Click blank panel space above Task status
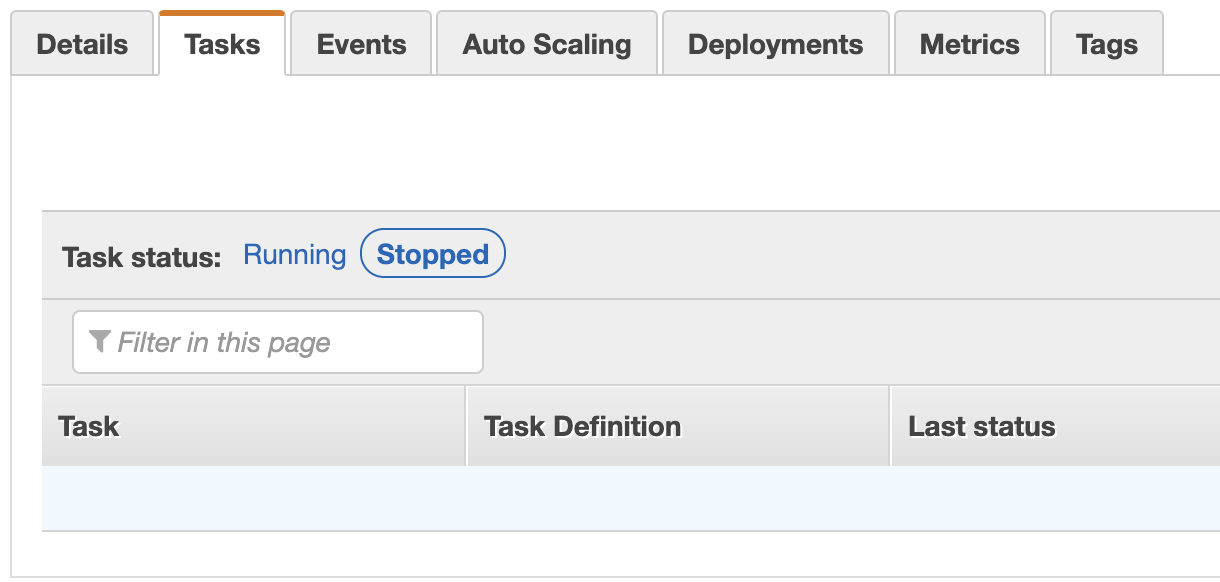This screenshot has width=1220, height=582. pyautogui.click(x=615, y=143)
